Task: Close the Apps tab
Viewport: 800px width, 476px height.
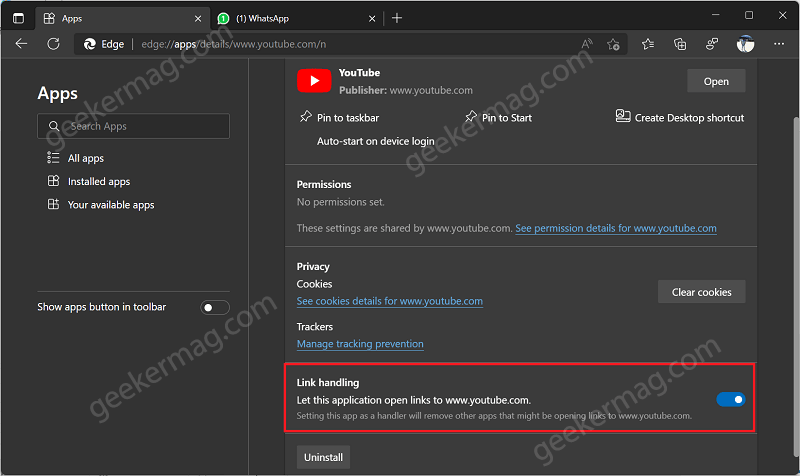Action: pyautogui.click(x=198, y=19)
